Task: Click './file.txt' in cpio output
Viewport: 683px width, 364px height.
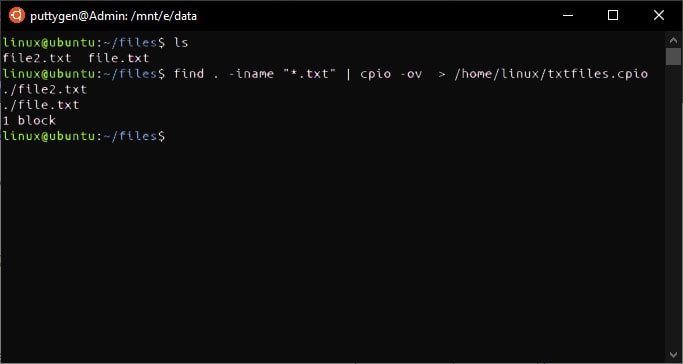Action: (41, 105)
